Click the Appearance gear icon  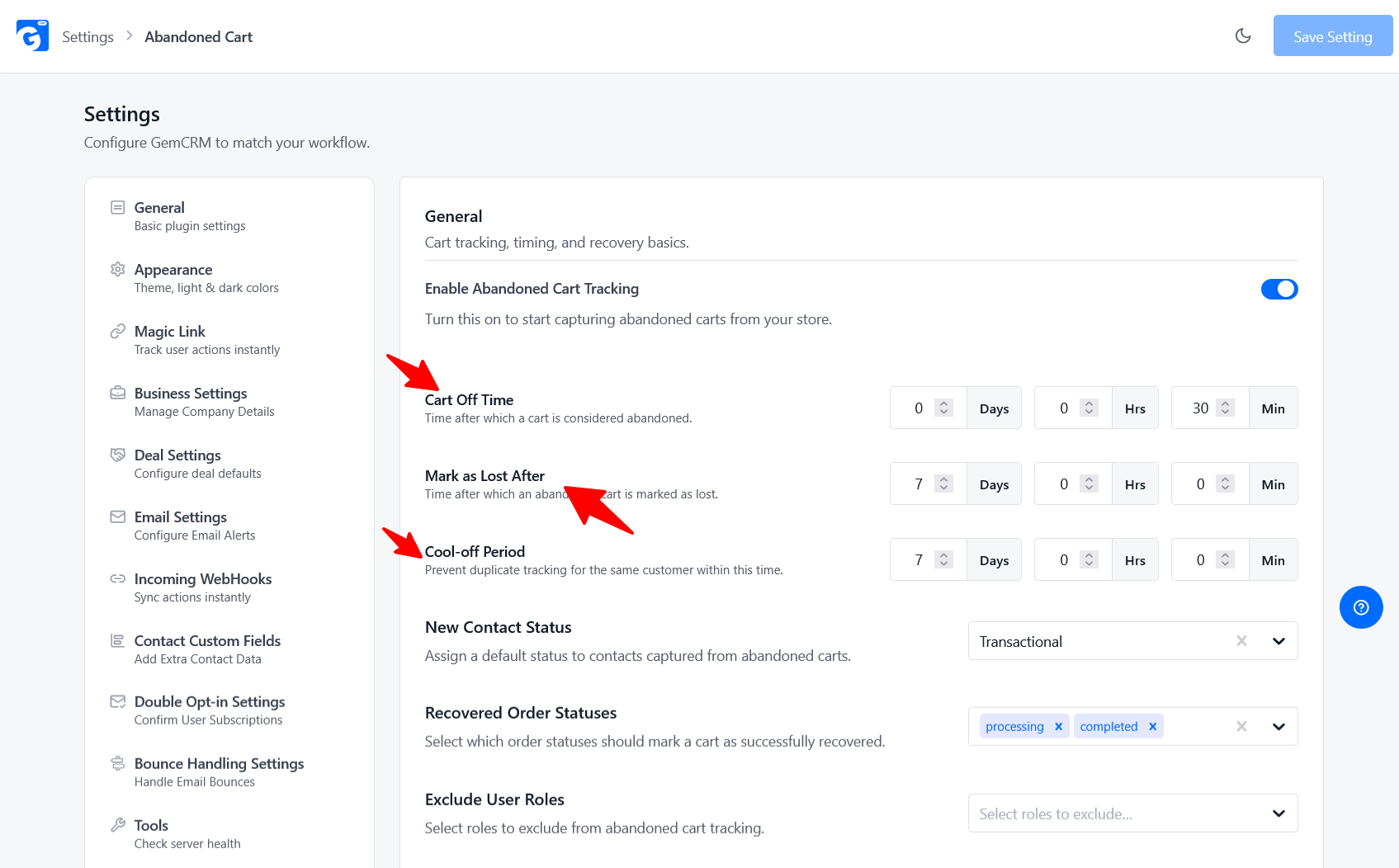[118, 269]
